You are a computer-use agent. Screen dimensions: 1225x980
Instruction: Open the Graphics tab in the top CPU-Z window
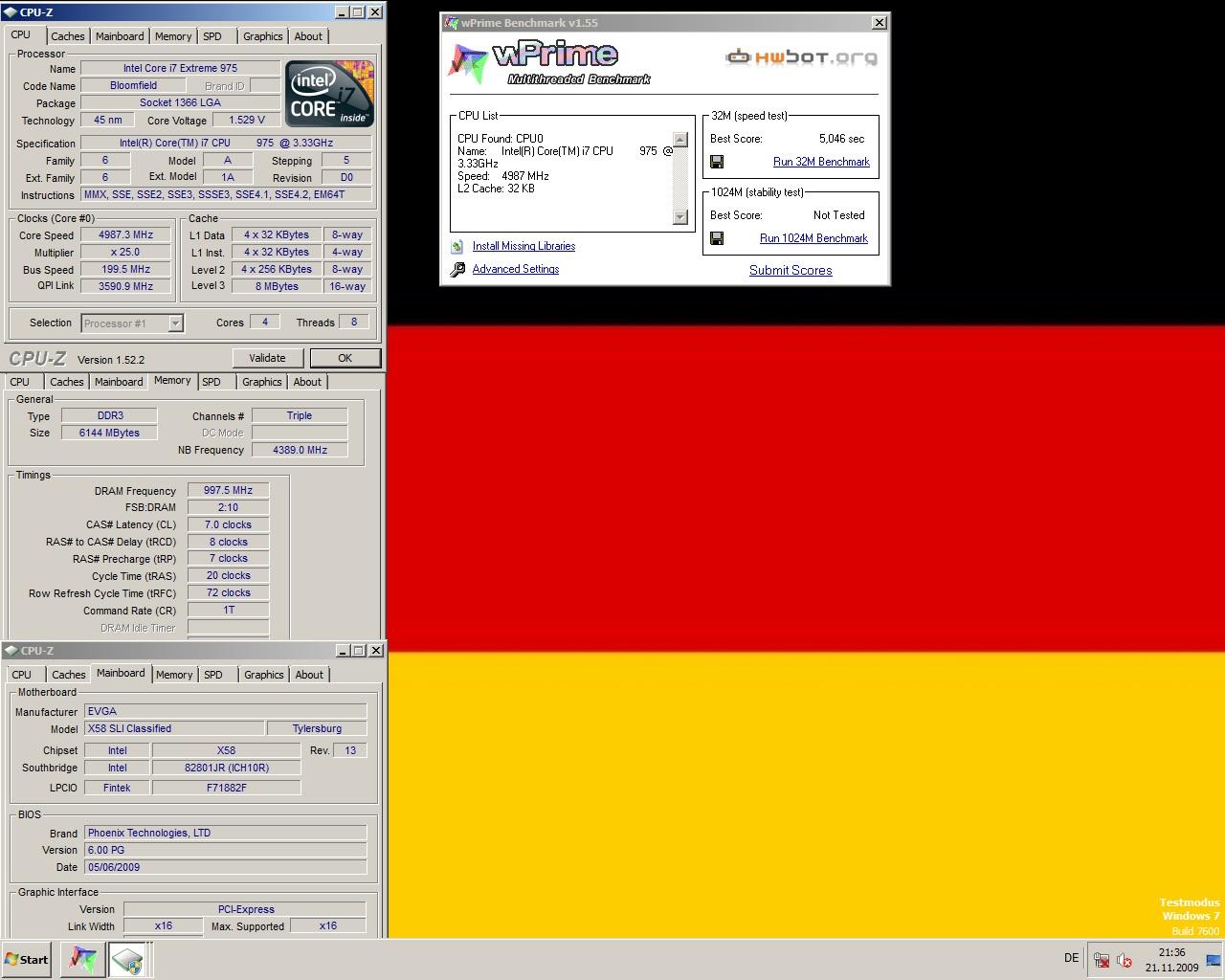pyautogui.click(x=263, y=36)
